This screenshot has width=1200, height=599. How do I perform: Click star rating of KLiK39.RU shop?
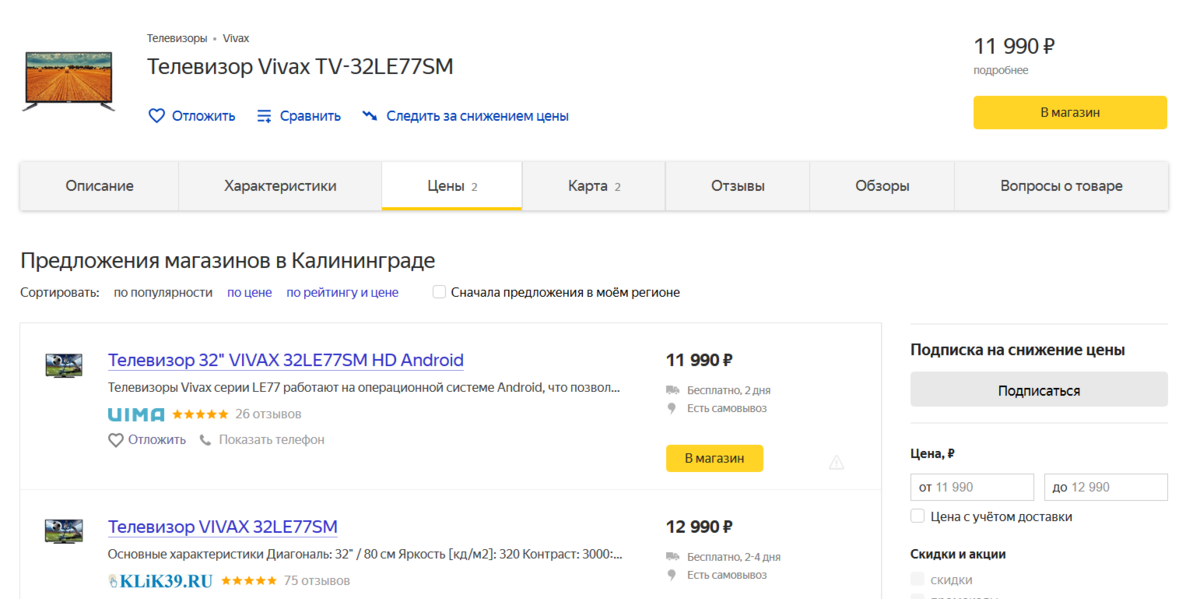pos(249,581)
